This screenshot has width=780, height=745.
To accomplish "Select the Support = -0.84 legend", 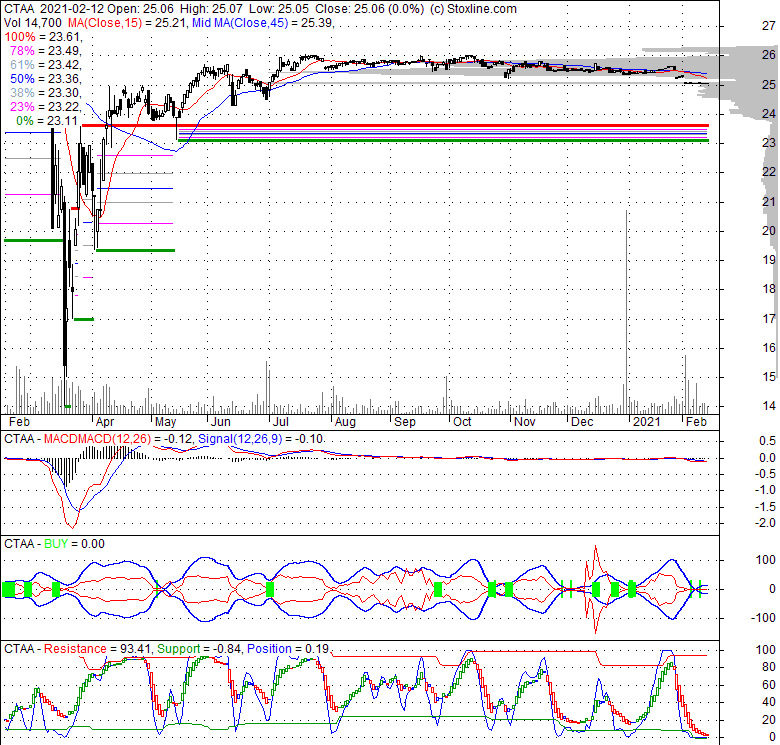I will (199, 649).
